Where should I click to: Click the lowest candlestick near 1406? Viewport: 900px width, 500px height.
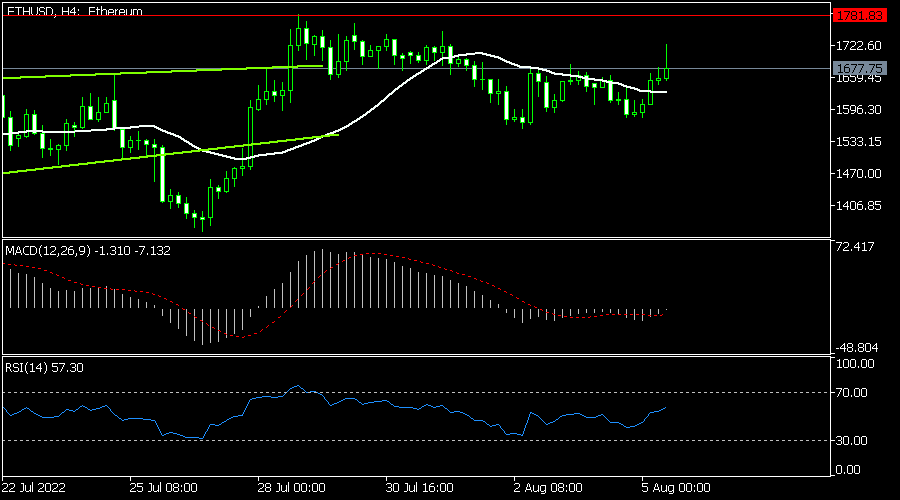click(203, 219)
